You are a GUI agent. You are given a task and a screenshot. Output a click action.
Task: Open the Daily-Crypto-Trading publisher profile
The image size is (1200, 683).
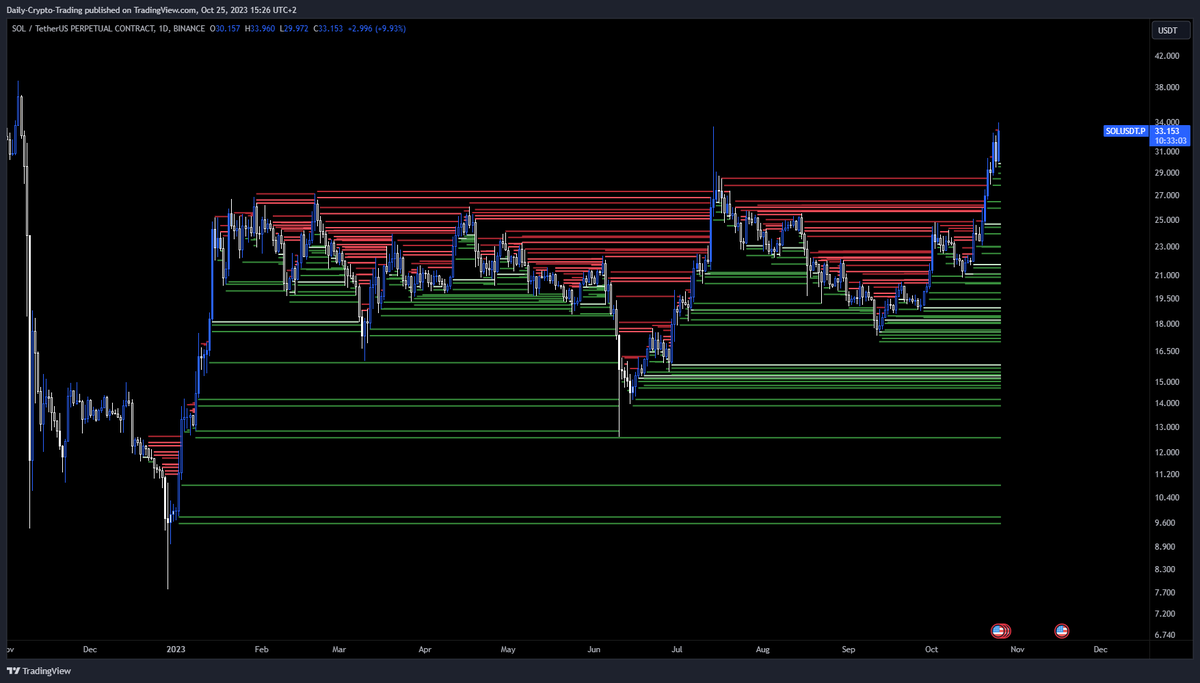[45, 9]
